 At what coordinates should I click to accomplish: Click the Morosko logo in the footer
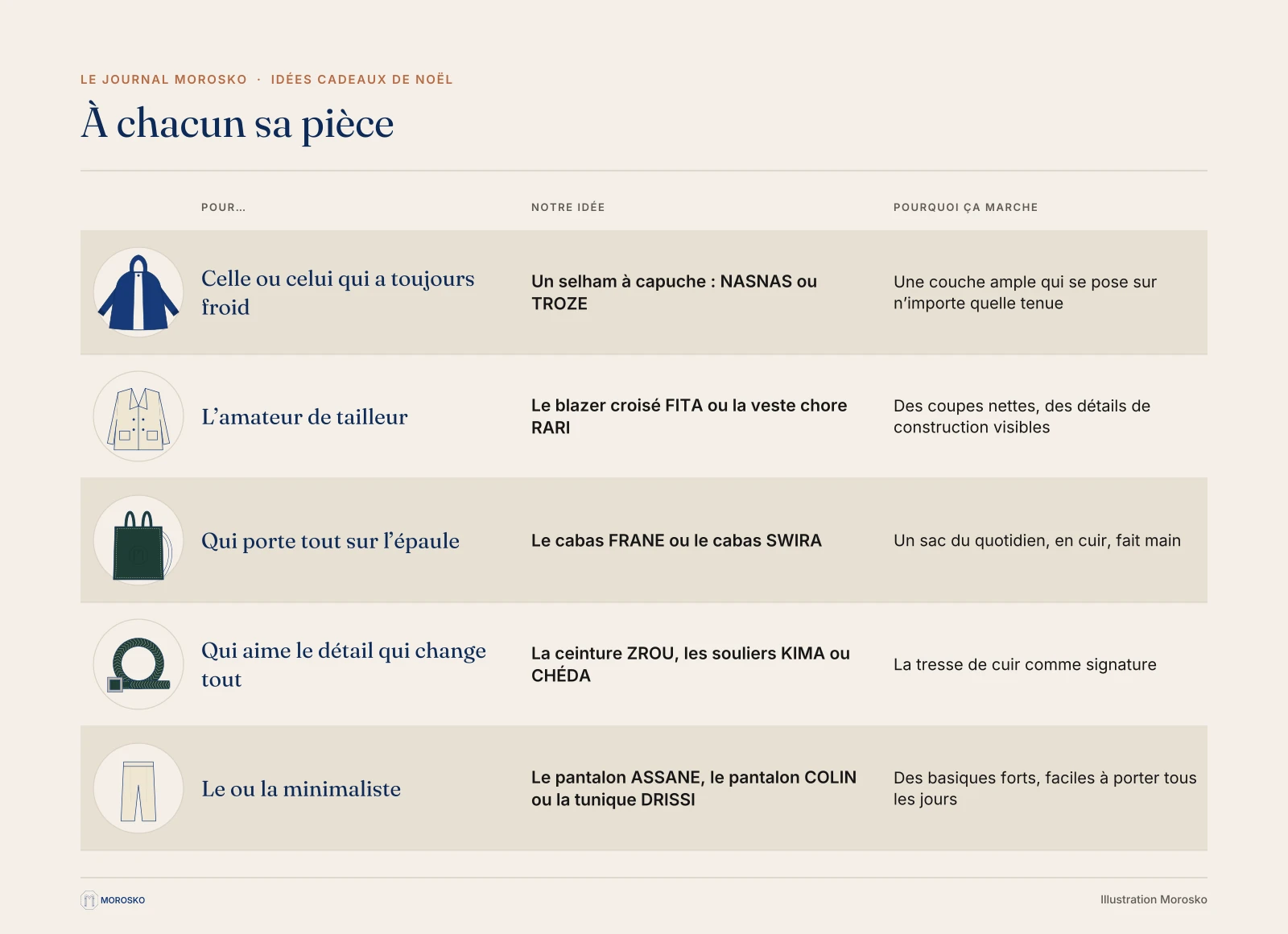tap(113, 900)
